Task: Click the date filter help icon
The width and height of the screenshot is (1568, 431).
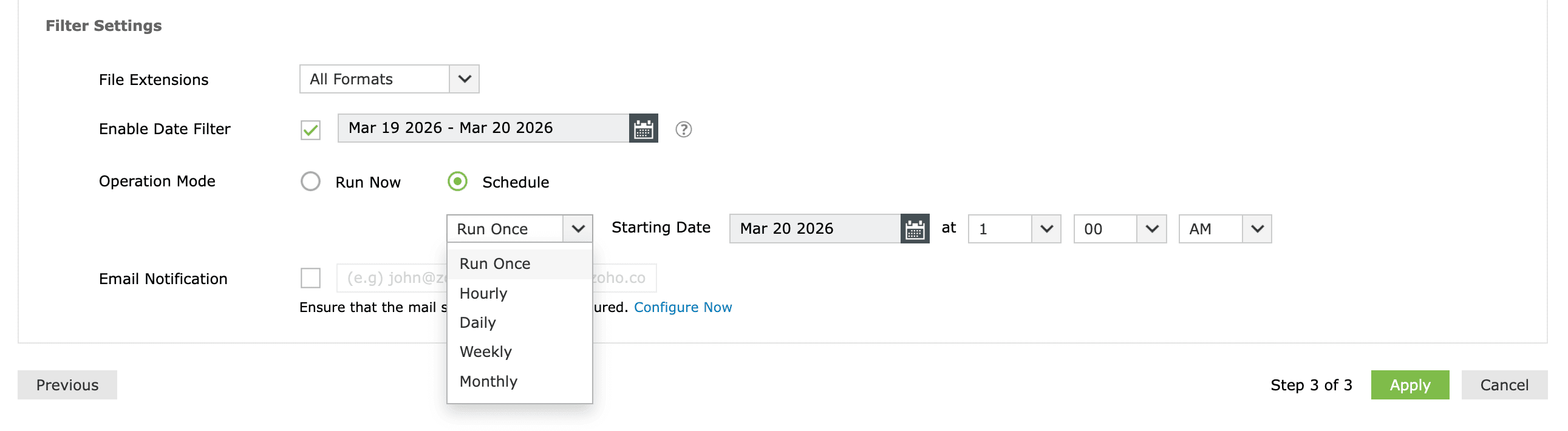Action: 684,129
